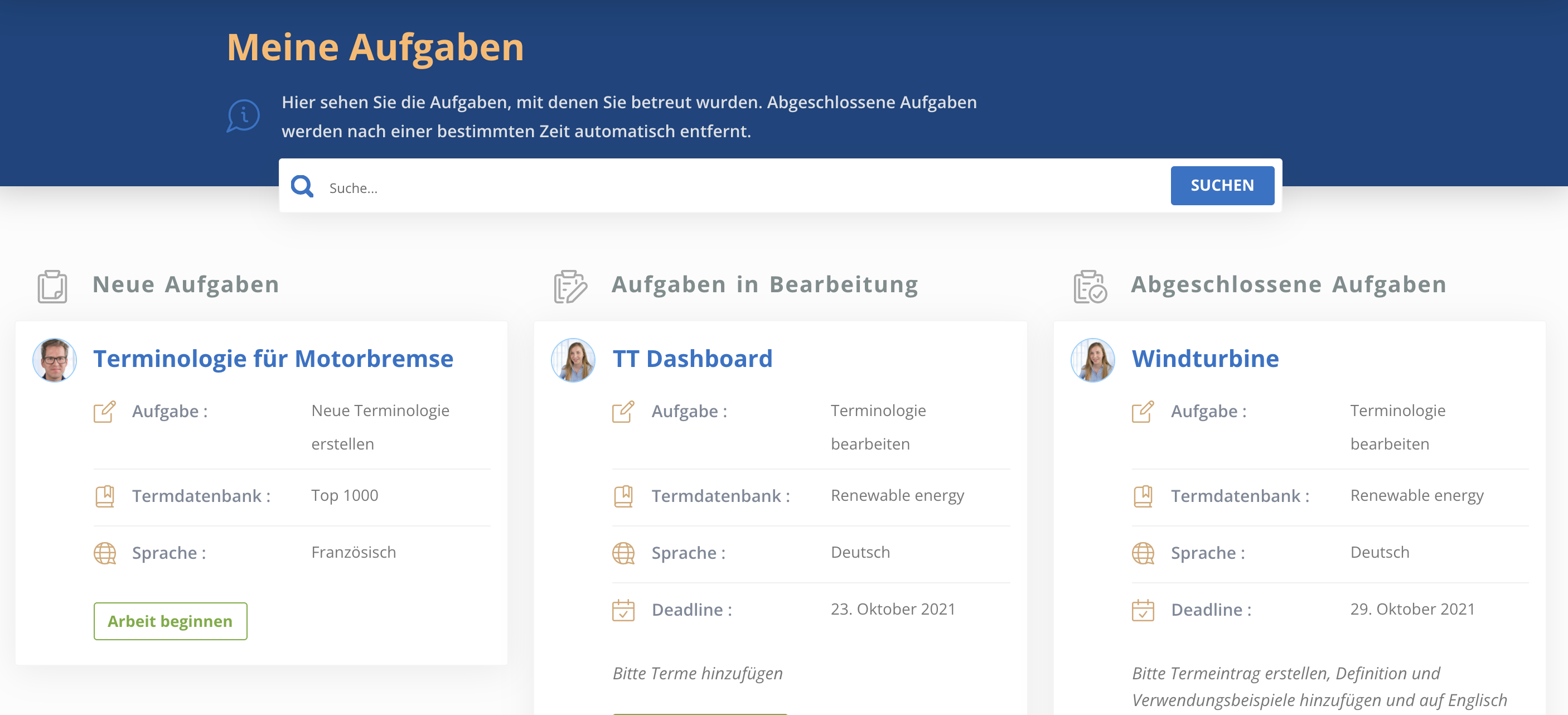
Task: Click the value 'Neue Terminologie erstellen'
Action: [380, 427]
